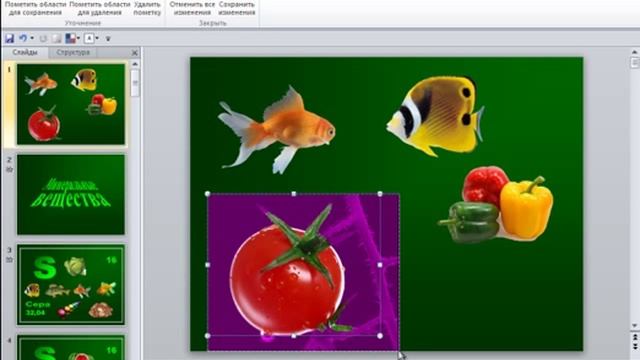Click the left-middle marquee handle
The image size is (640, 360).
207,265
